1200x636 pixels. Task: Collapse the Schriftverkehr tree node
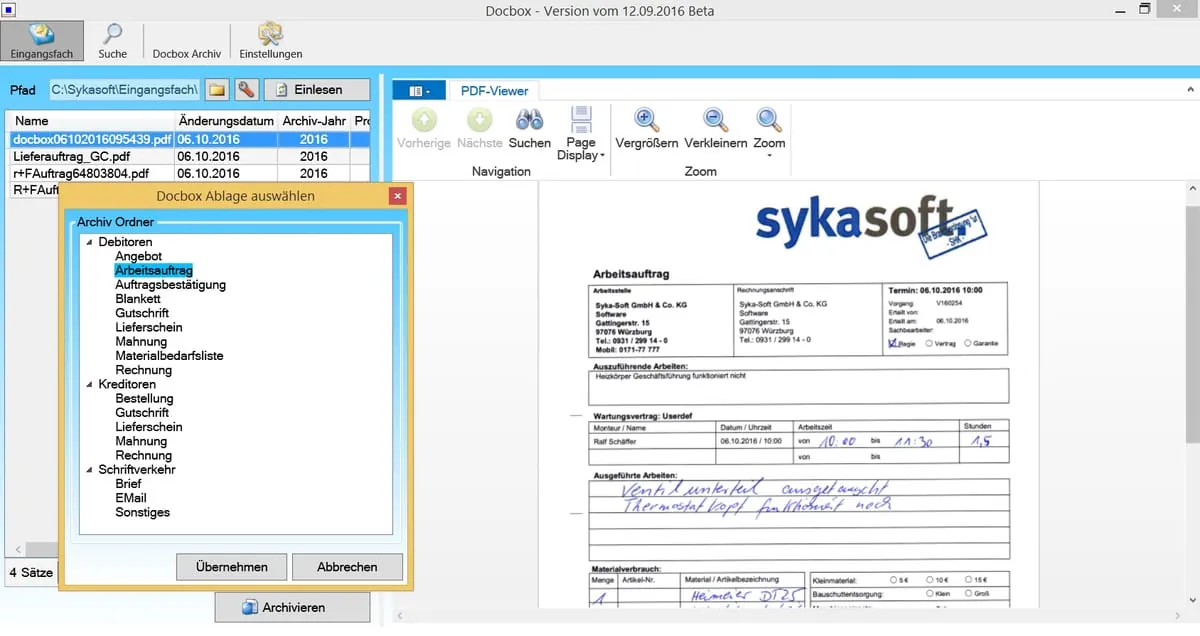[89, 470]
